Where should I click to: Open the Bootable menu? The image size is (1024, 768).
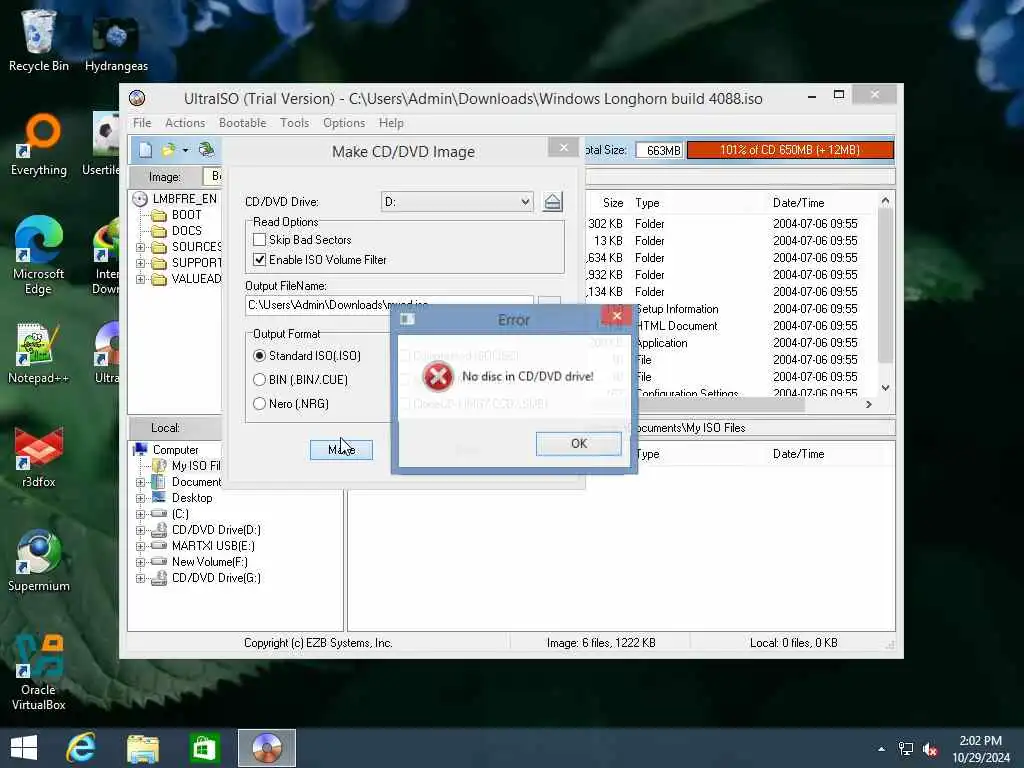pos(242,123)
